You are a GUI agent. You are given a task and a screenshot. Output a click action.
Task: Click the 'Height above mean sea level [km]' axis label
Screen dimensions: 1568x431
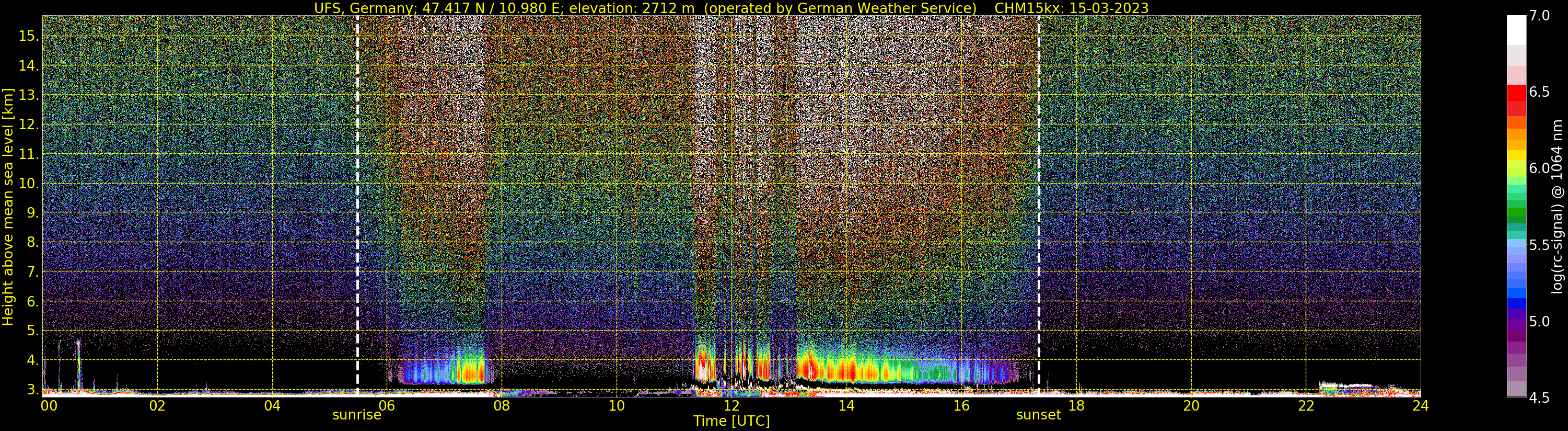coord(8,207)
